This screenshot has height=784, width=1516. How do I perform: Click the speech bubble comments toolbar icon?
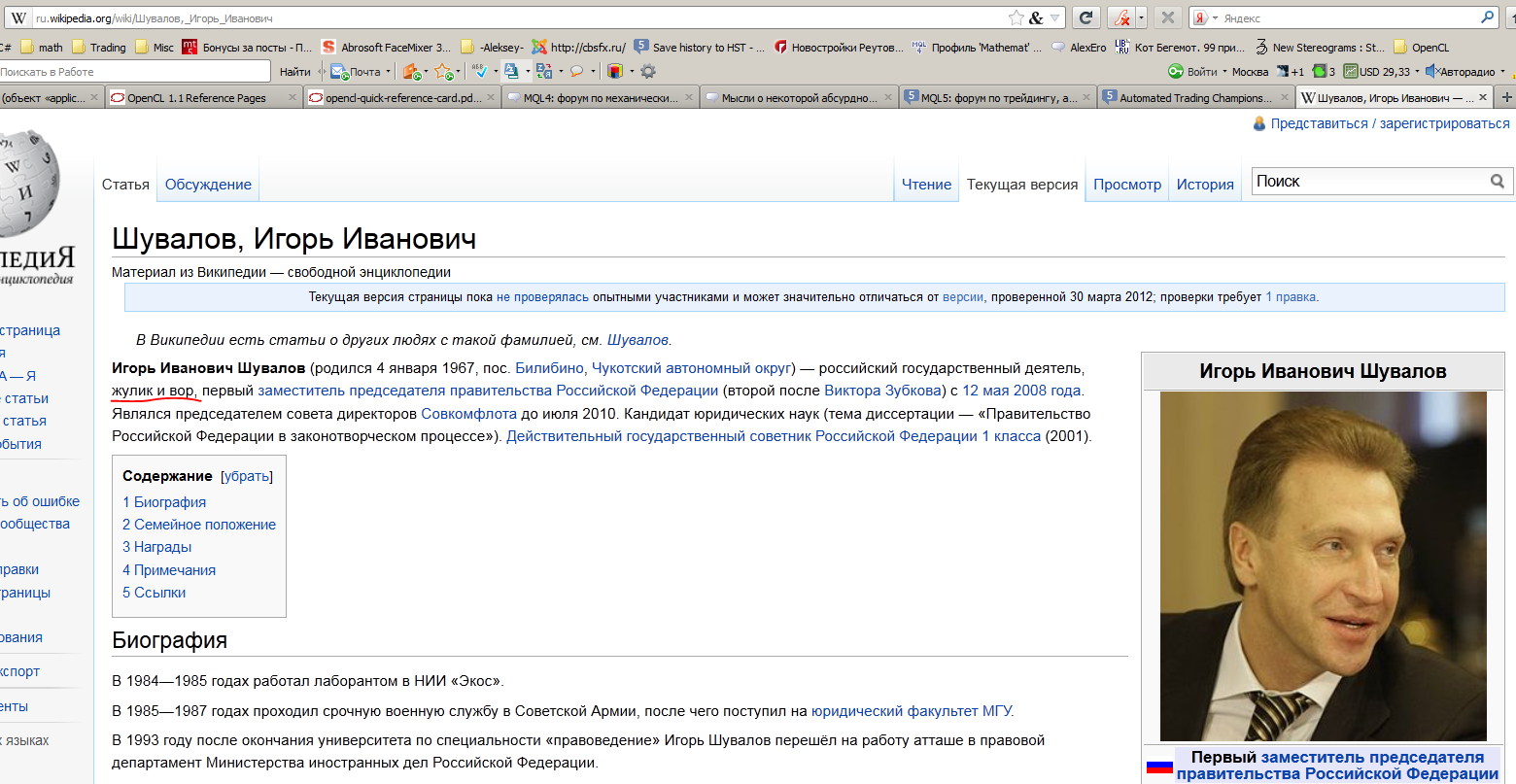click(576, 71)
